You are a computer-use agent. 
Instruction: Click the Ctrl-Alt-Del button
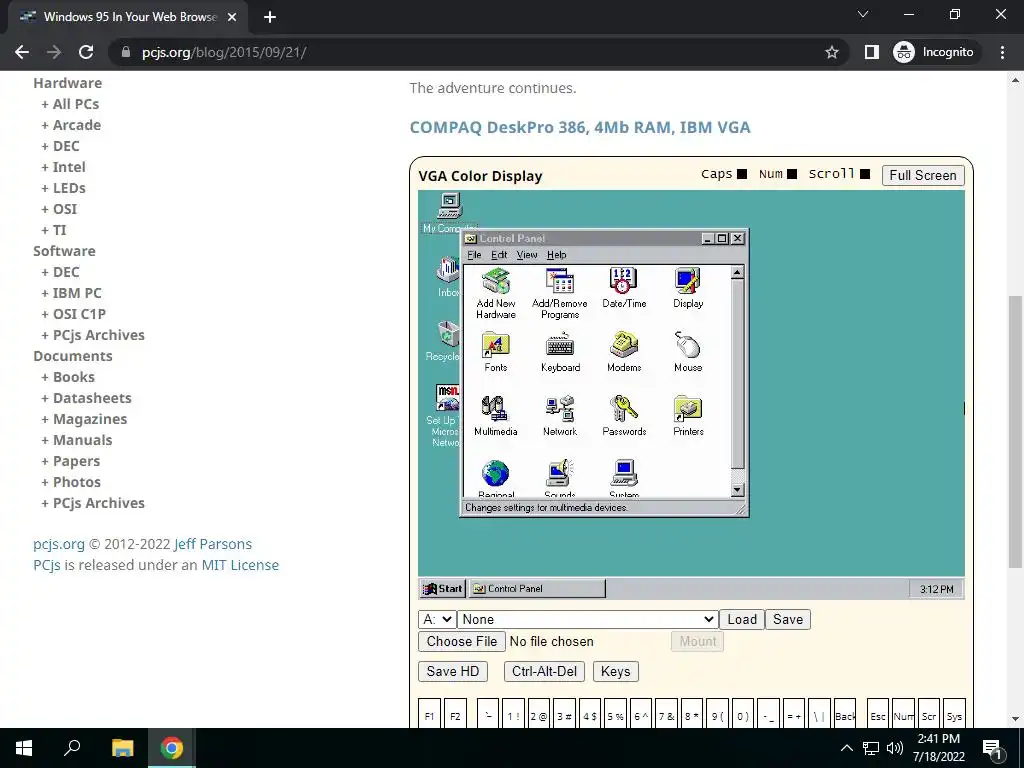click(x=544, y=671)
